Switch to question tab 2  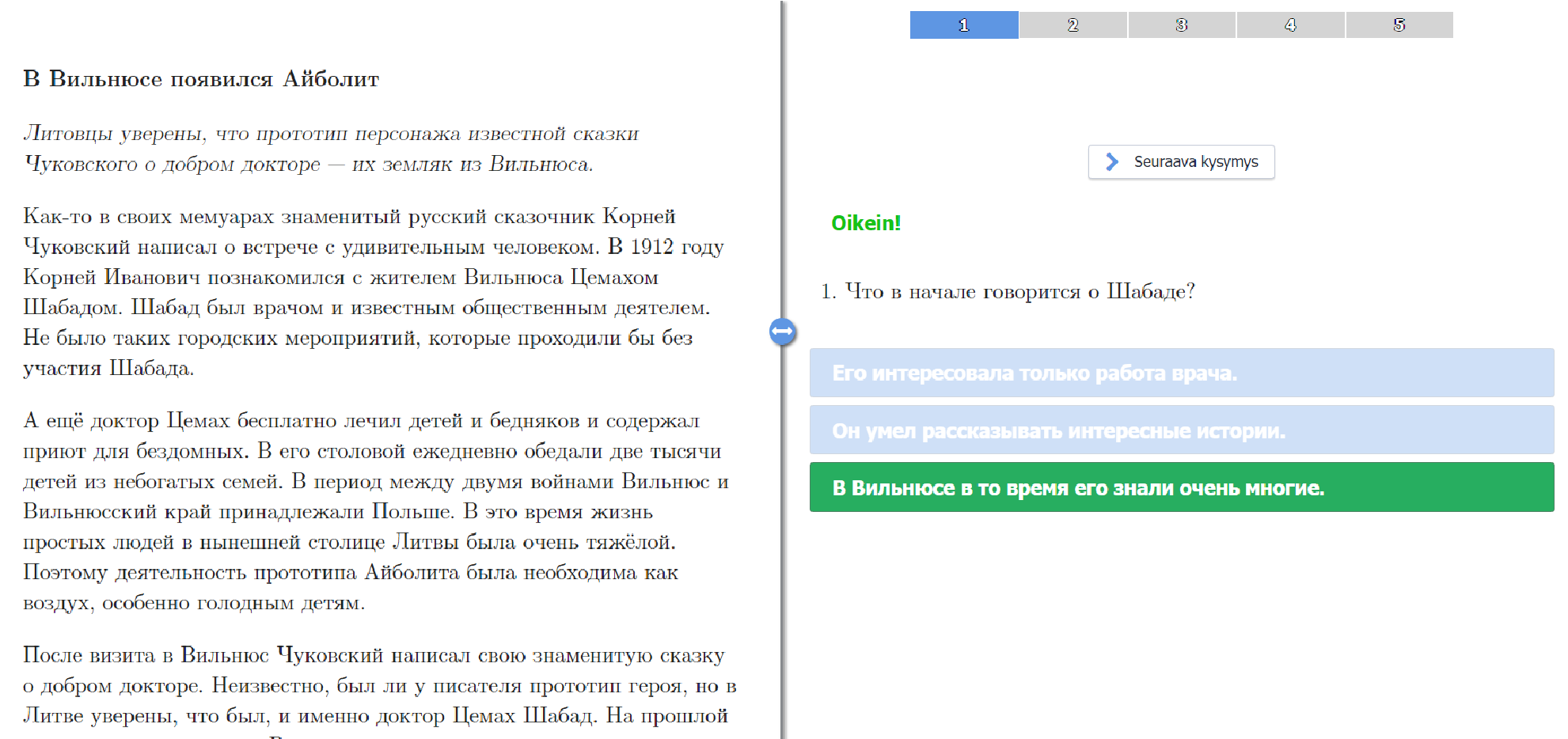[1073, 25]
